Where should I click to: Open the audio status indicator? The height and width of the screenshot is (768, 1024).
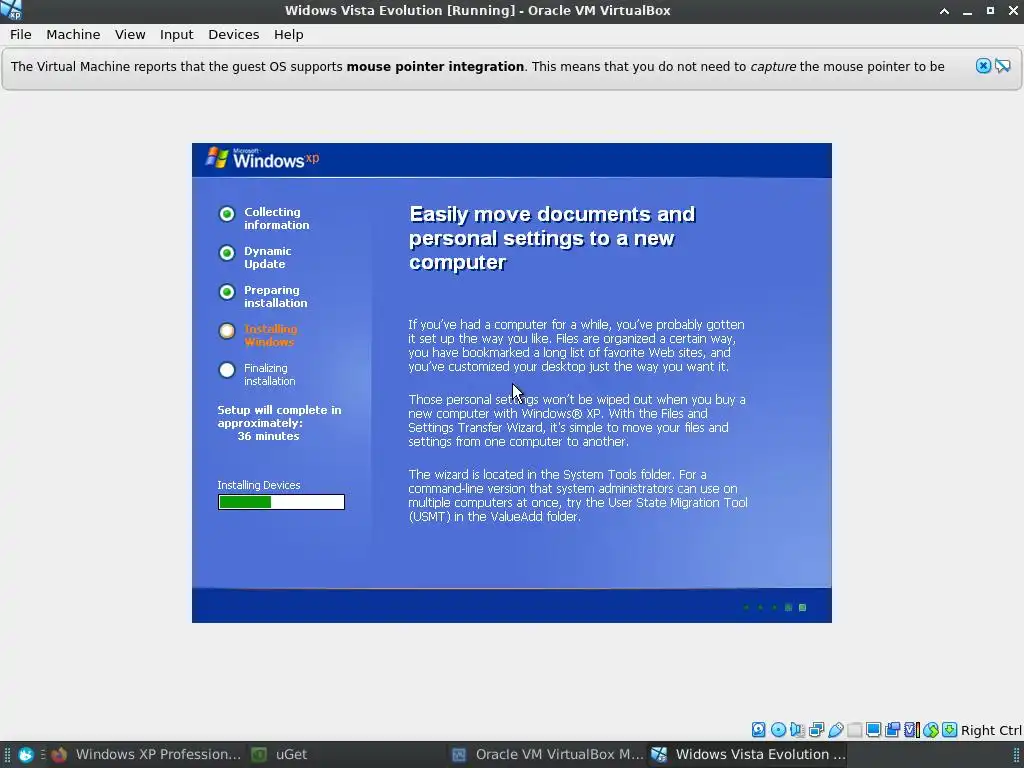pos(797,729)
